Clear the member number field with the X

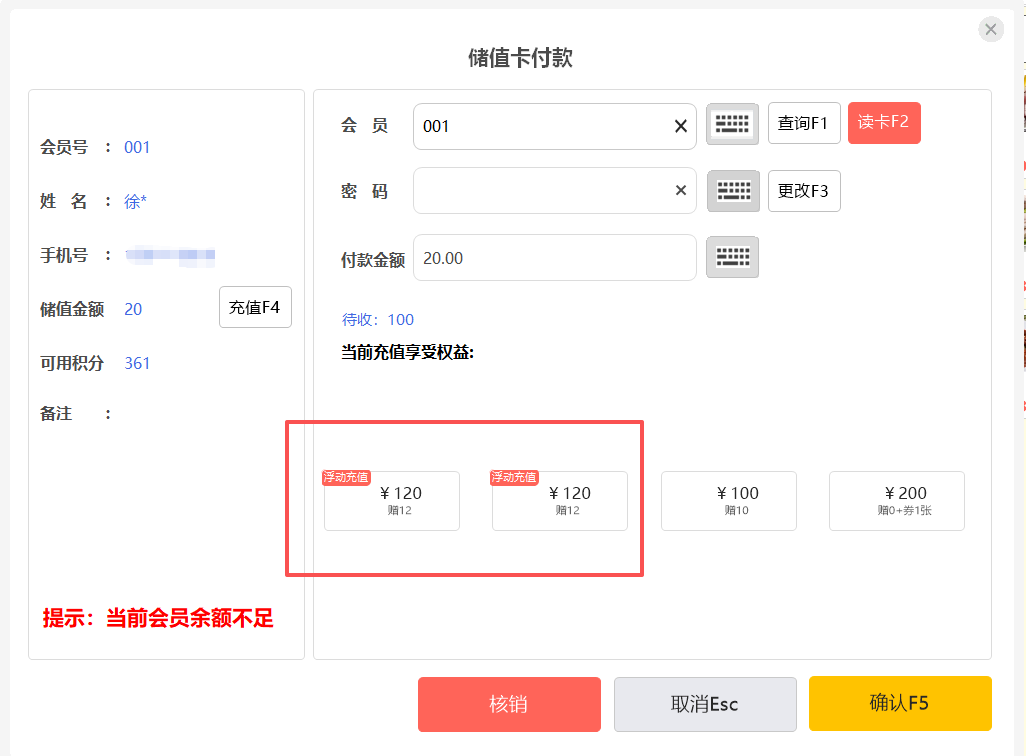(x=680, y=126)
